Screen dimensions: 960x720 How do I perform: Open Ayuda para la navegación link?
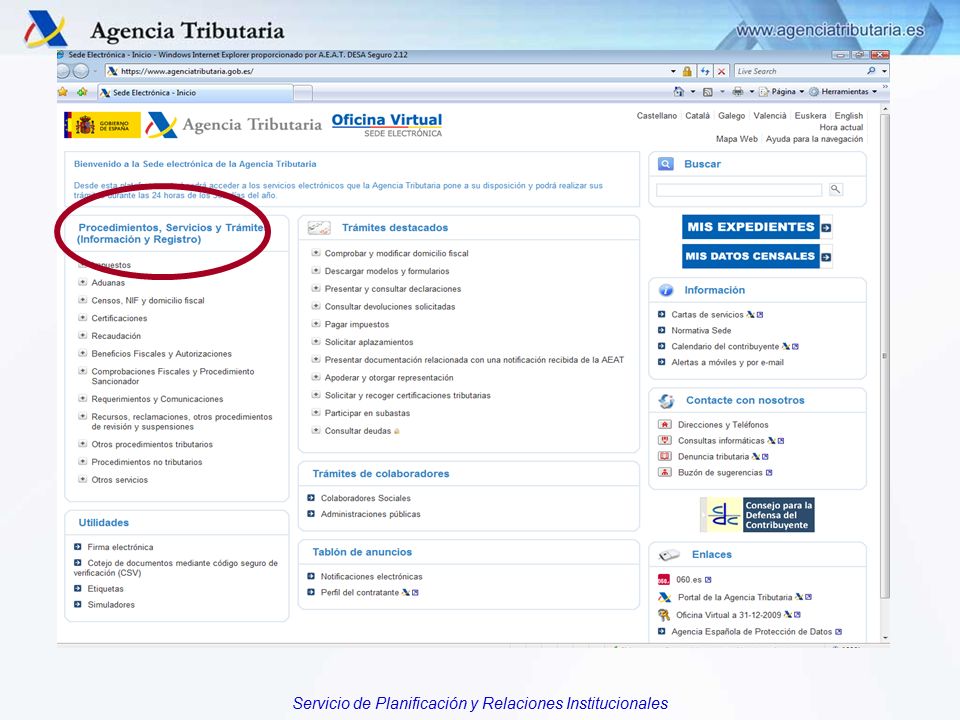[x=814, y=139]
